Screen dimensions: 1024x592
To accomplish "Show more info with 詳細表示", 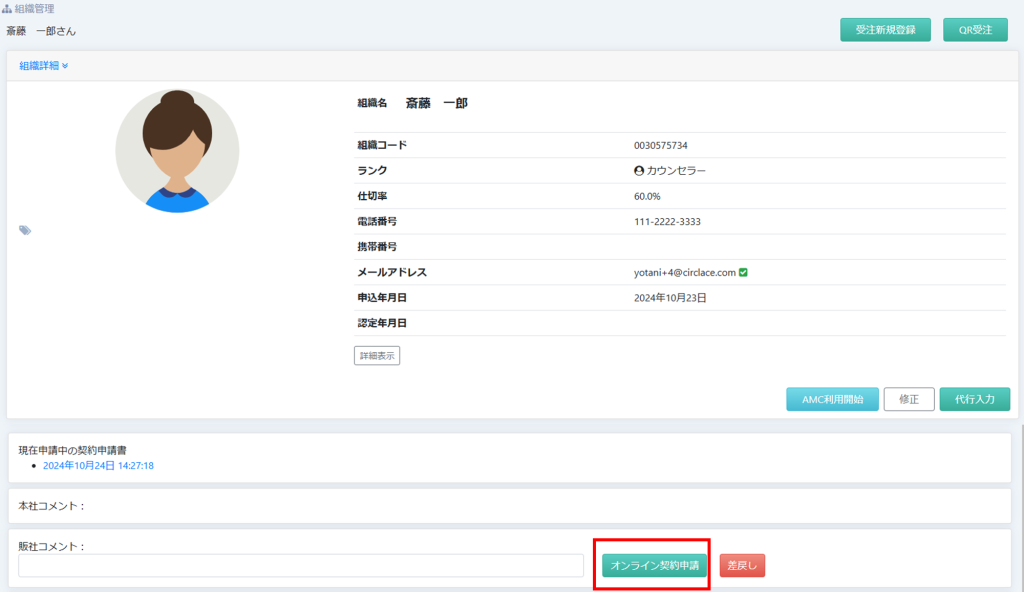I will pyautogui.click(x=377, y=355).
